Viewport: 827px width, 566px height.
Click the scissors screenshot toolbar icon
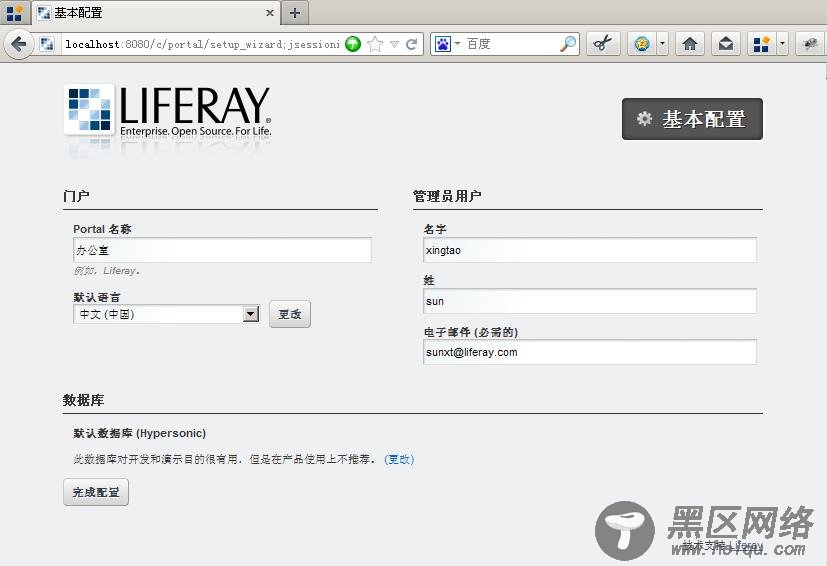click(603, 44)
